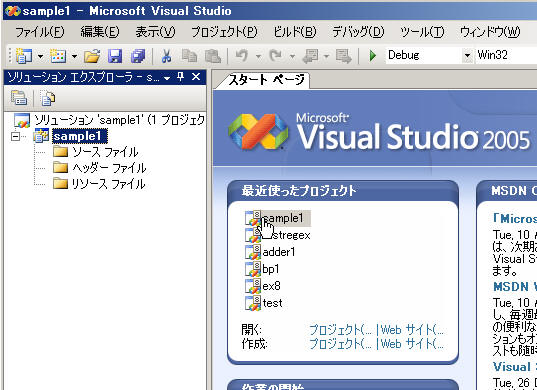The height and width of the screenshot is (390, 537).
Task: Open the Navigate Backward dropdown arrow
Action: coord(326,56)
